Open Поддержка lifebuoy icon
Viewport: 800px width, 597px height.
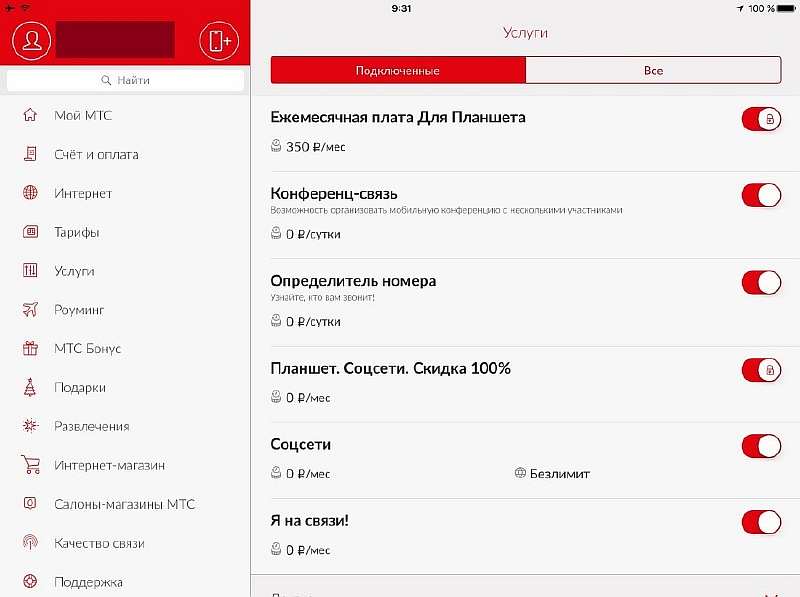click(x=31, y=581)
